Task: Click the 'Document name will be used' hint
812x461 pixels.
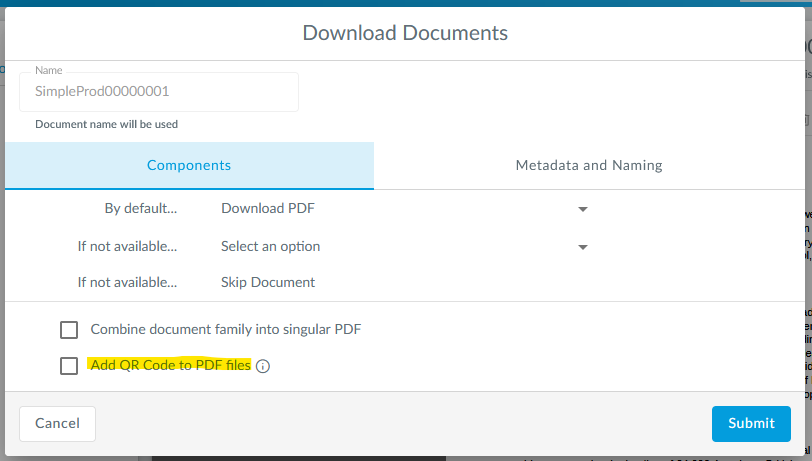Action: tap(106, 125)
